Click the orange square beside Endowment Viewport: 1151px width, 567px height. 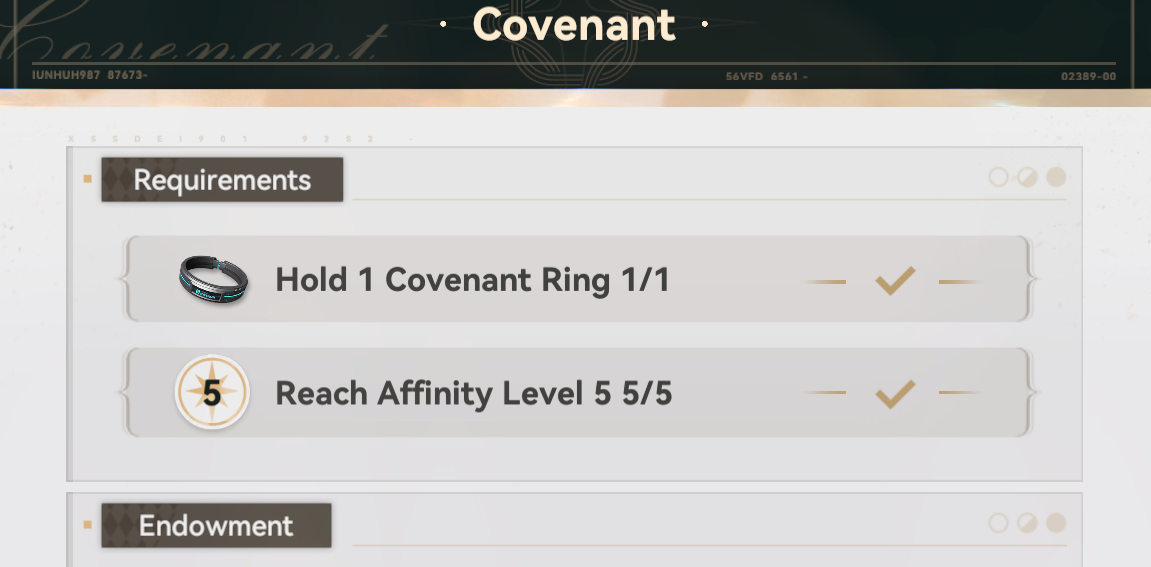pos(88,524)
